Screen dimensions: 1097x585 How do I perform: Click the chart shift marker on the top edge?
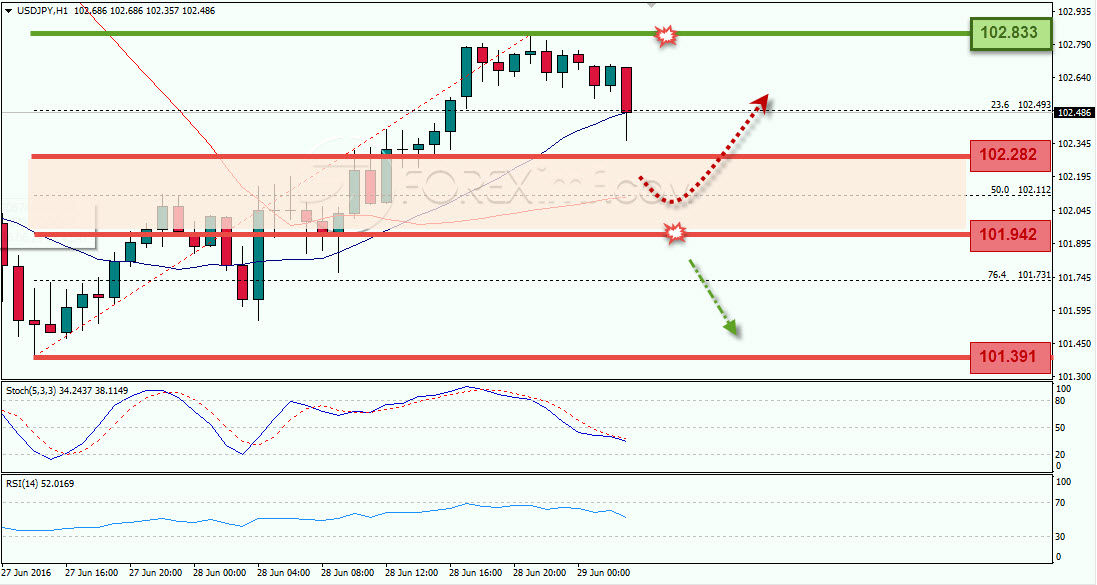point(651,4)
